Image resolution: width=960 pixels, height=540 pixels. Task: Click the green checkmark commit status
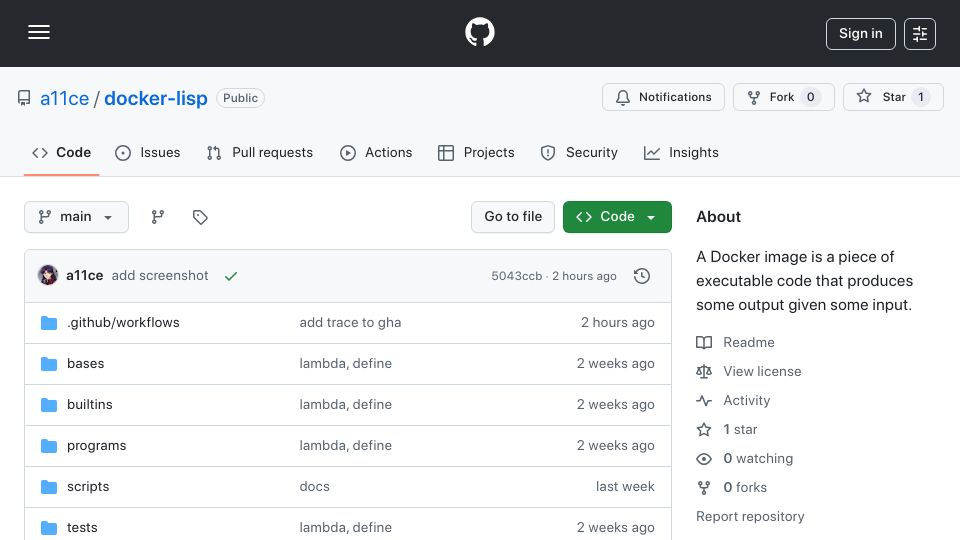(231, 276)
